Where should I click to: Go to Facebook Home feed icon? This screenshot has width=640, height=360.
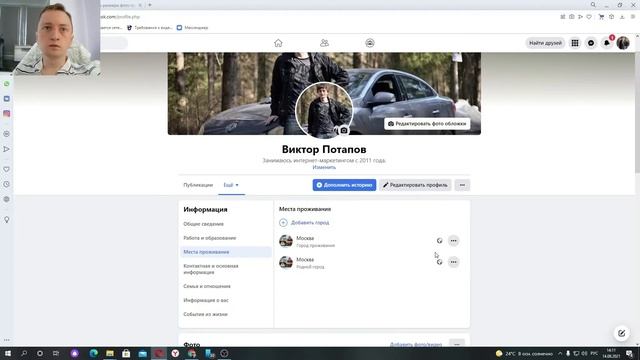pos(278,43)
